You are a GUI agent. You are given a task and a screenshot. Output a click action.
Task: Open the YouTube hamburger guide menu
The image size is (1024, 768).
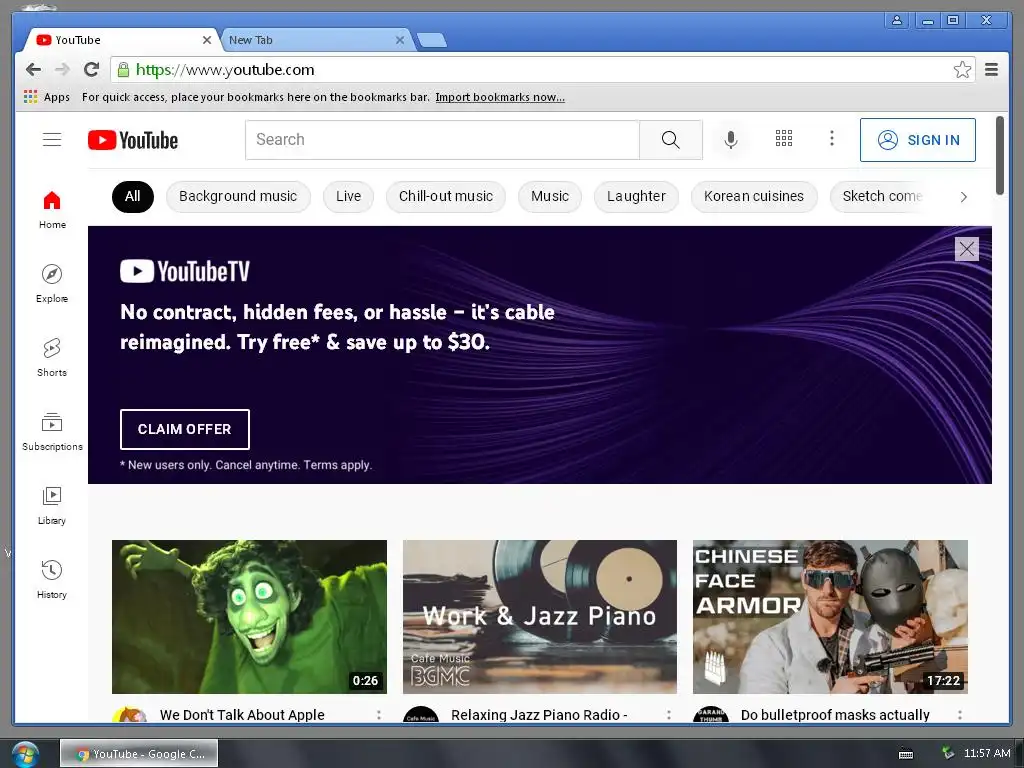tap(52, 140)
